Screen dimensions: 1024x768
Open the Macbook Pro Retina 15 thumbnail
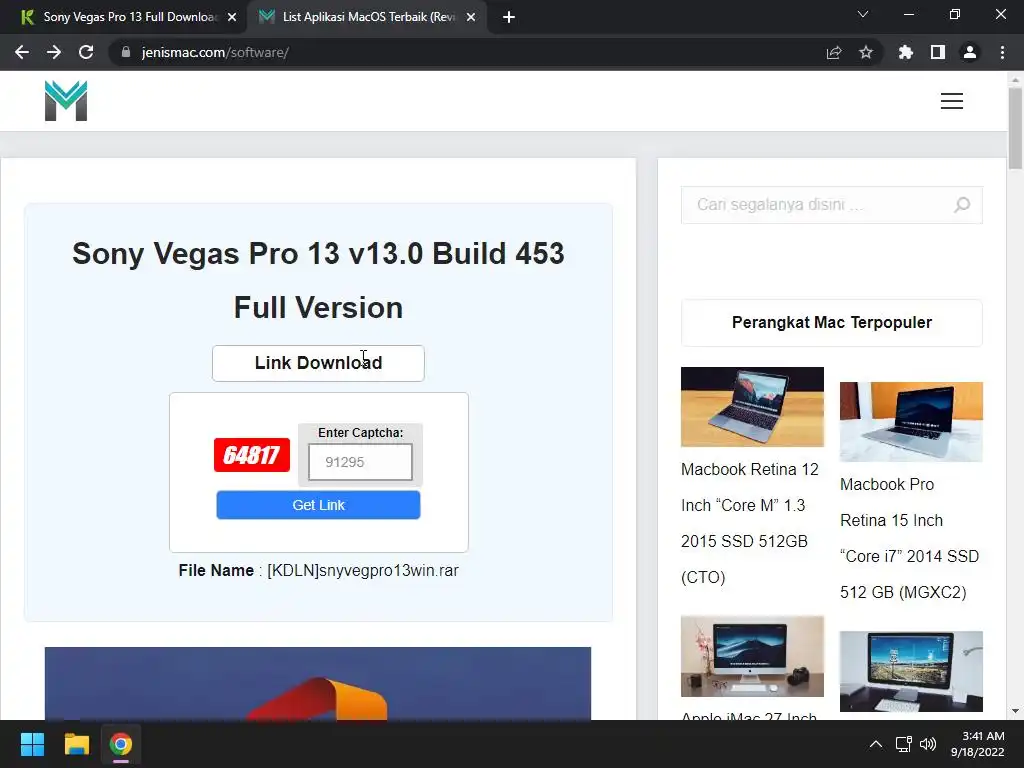pos(911,422)
